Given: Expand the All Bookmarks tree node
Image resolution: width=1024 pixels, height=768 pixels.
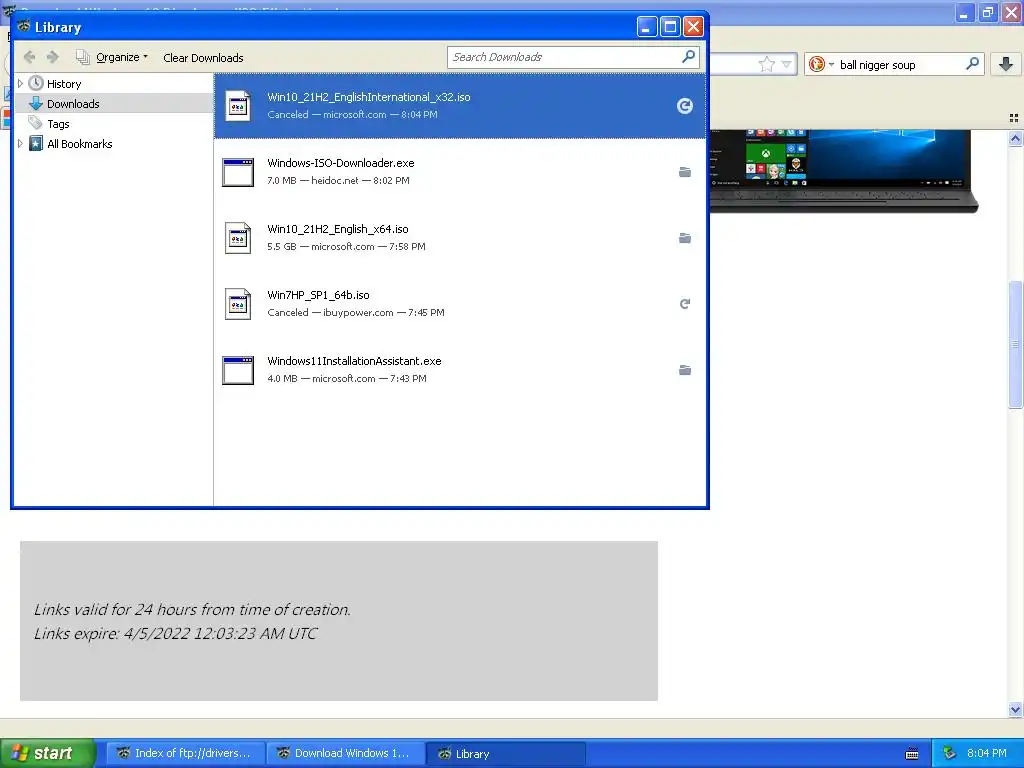Looking at the screenshot, I should 20,144.
